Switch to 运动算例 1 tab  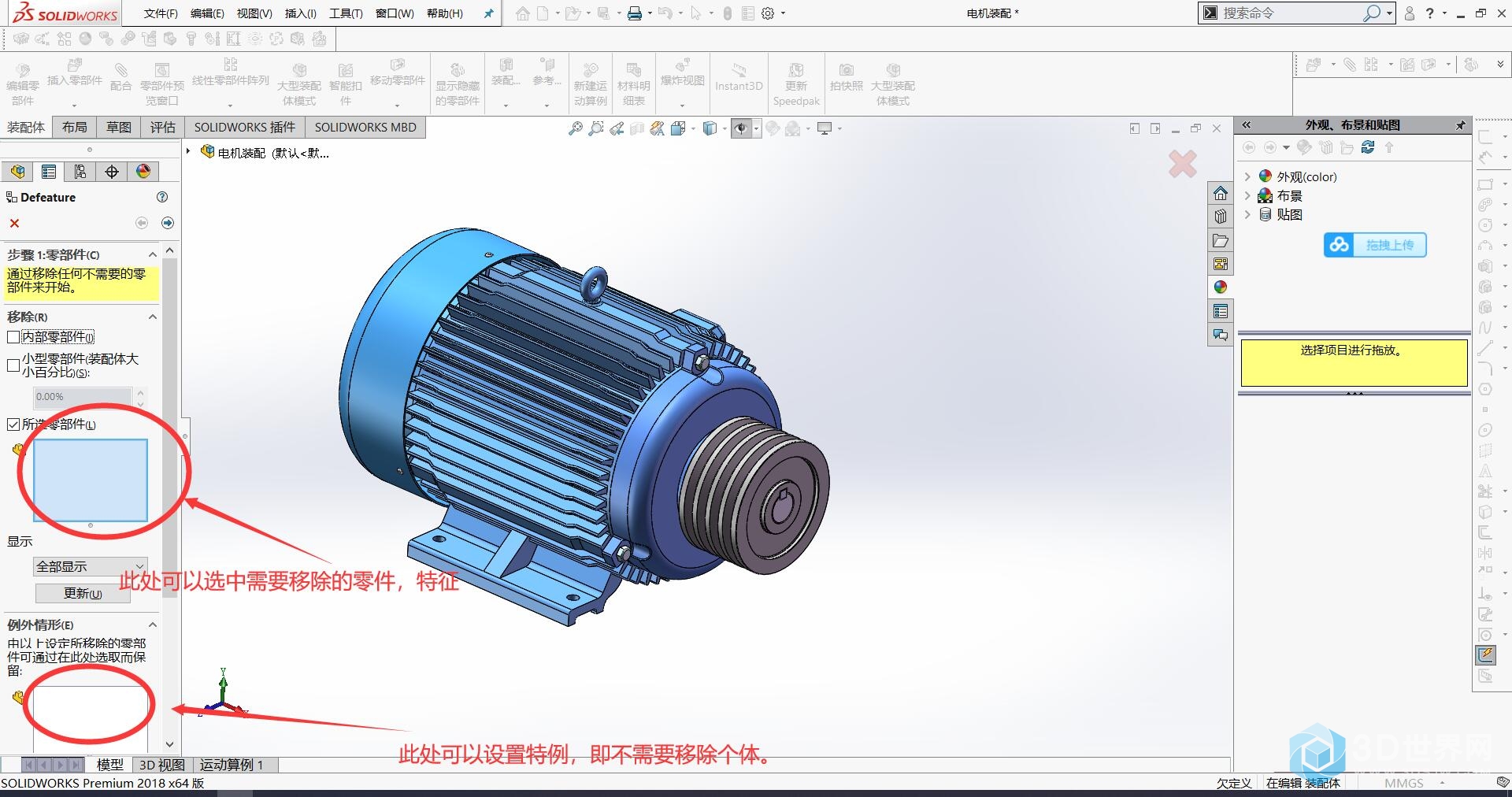click(x=232, y=765)
